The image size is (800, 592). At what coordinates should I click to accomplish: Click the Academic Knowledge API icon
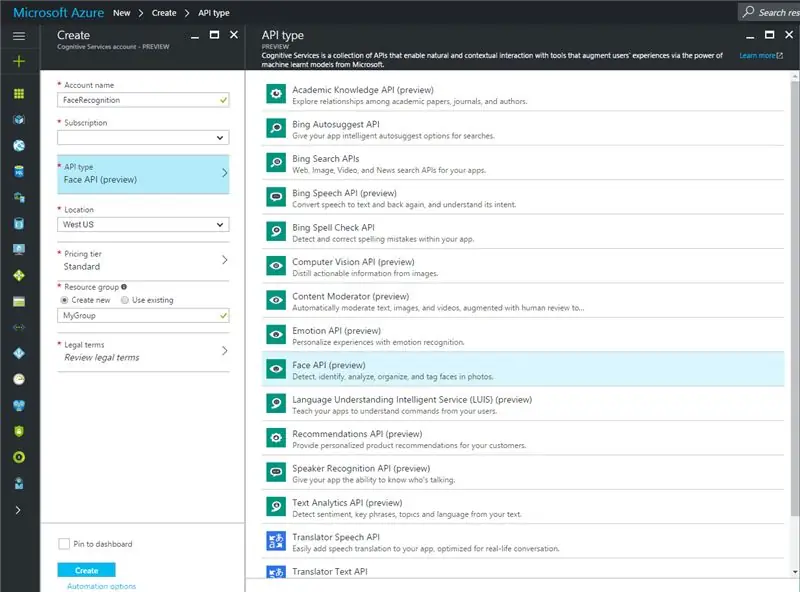(276, 94)
